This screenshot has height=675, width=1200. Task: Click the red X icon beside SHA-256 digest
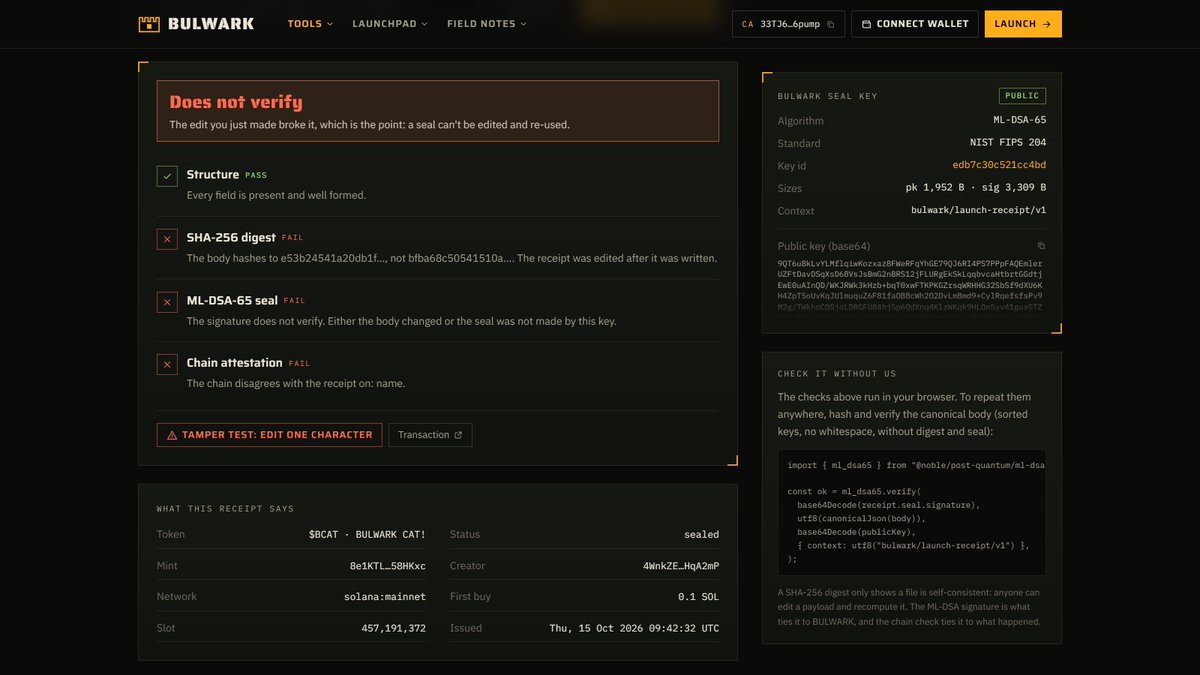[x=167, y=239]
